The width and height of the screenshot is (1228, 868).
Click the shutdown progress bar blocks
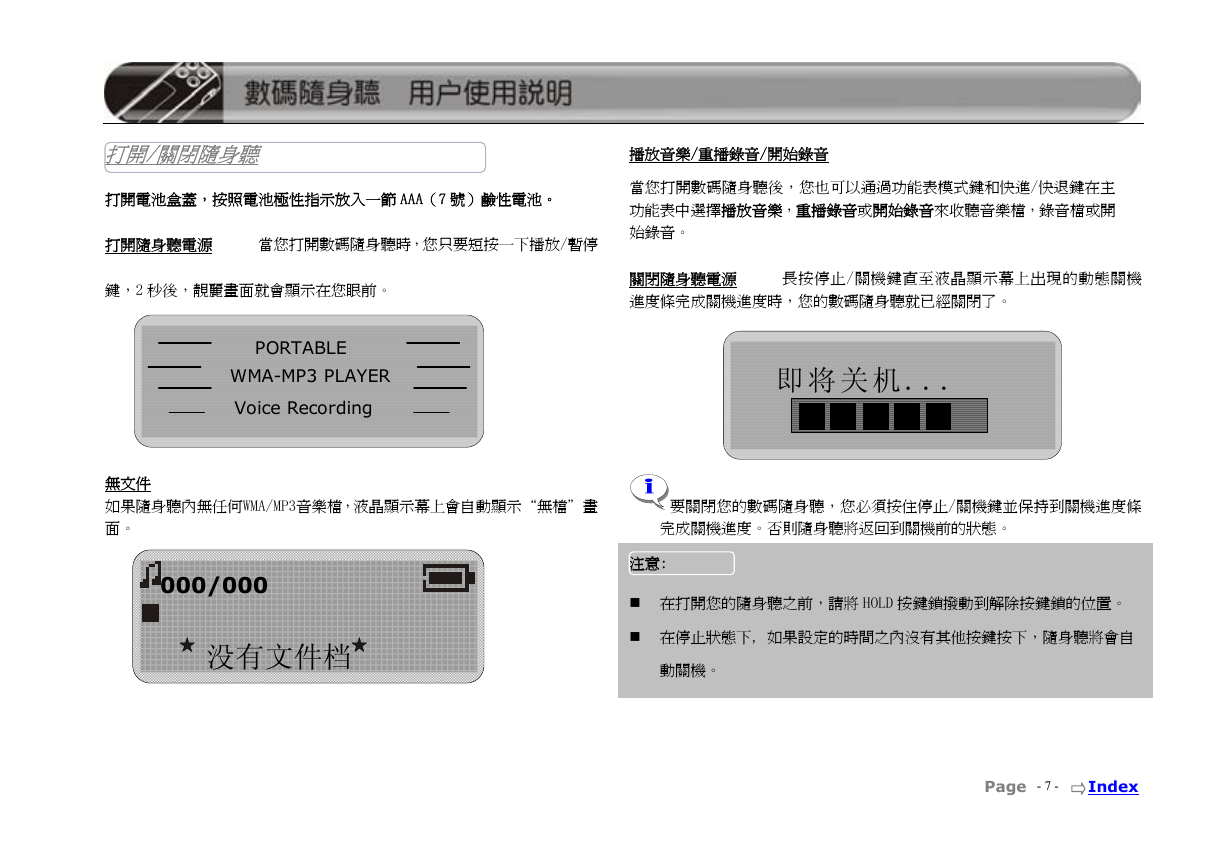click(889, 415)
